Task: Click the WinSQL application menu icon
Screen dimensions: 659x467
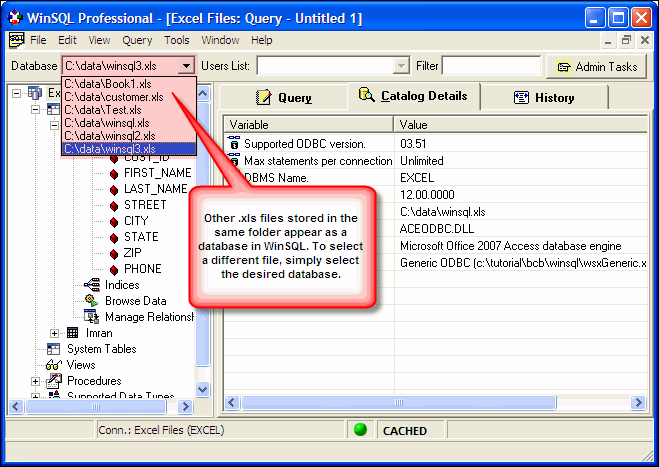Action: [x=16, y=40]
